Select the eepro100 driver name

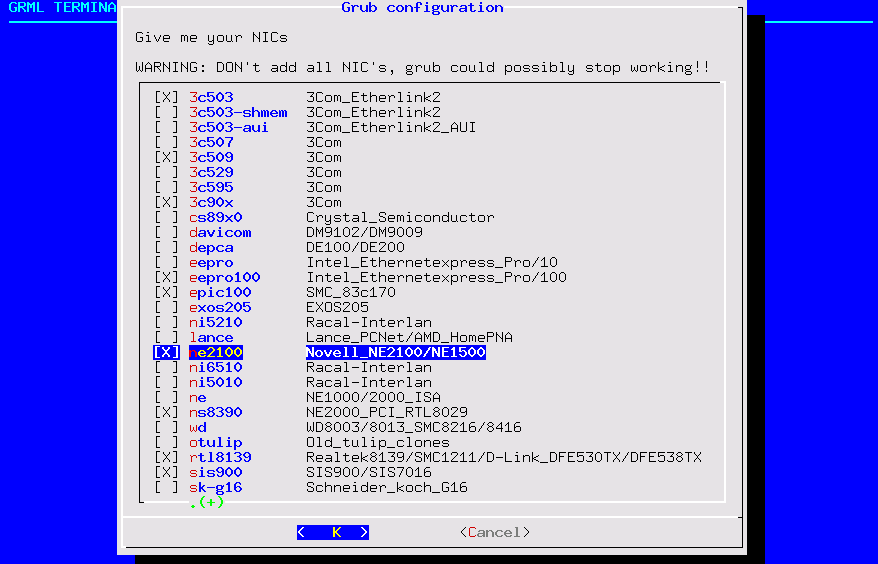coord(225,277)
